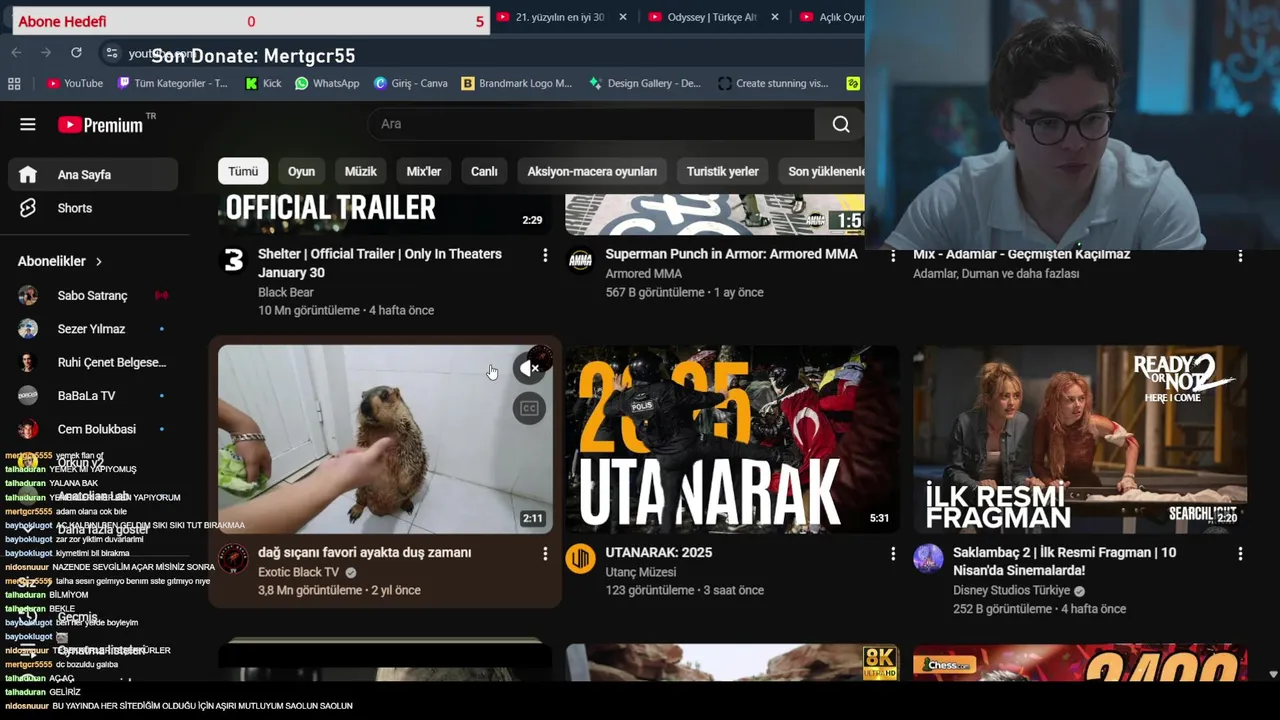Open the Saklambaç 2 video title
1280x720 pixels.
pyautogui.click(x=1064, y=561)
